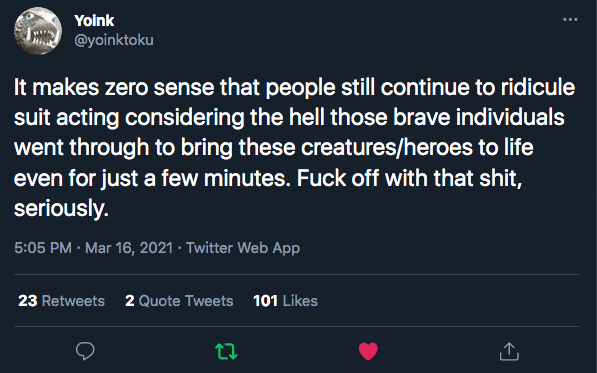This screenshot has height=373, width=597.
Task: Click the word 'seriously.' in tweet
Action: pos(61,208)
